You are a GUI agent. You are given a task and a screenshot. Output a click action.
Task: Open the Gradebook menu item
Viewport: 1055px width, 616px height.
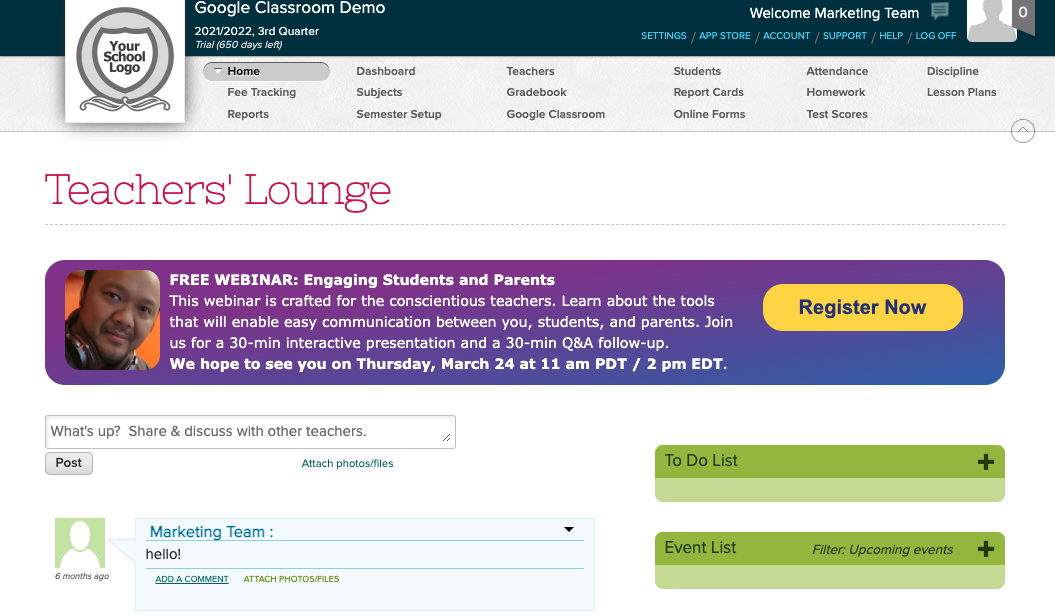[x=536, y=92]
